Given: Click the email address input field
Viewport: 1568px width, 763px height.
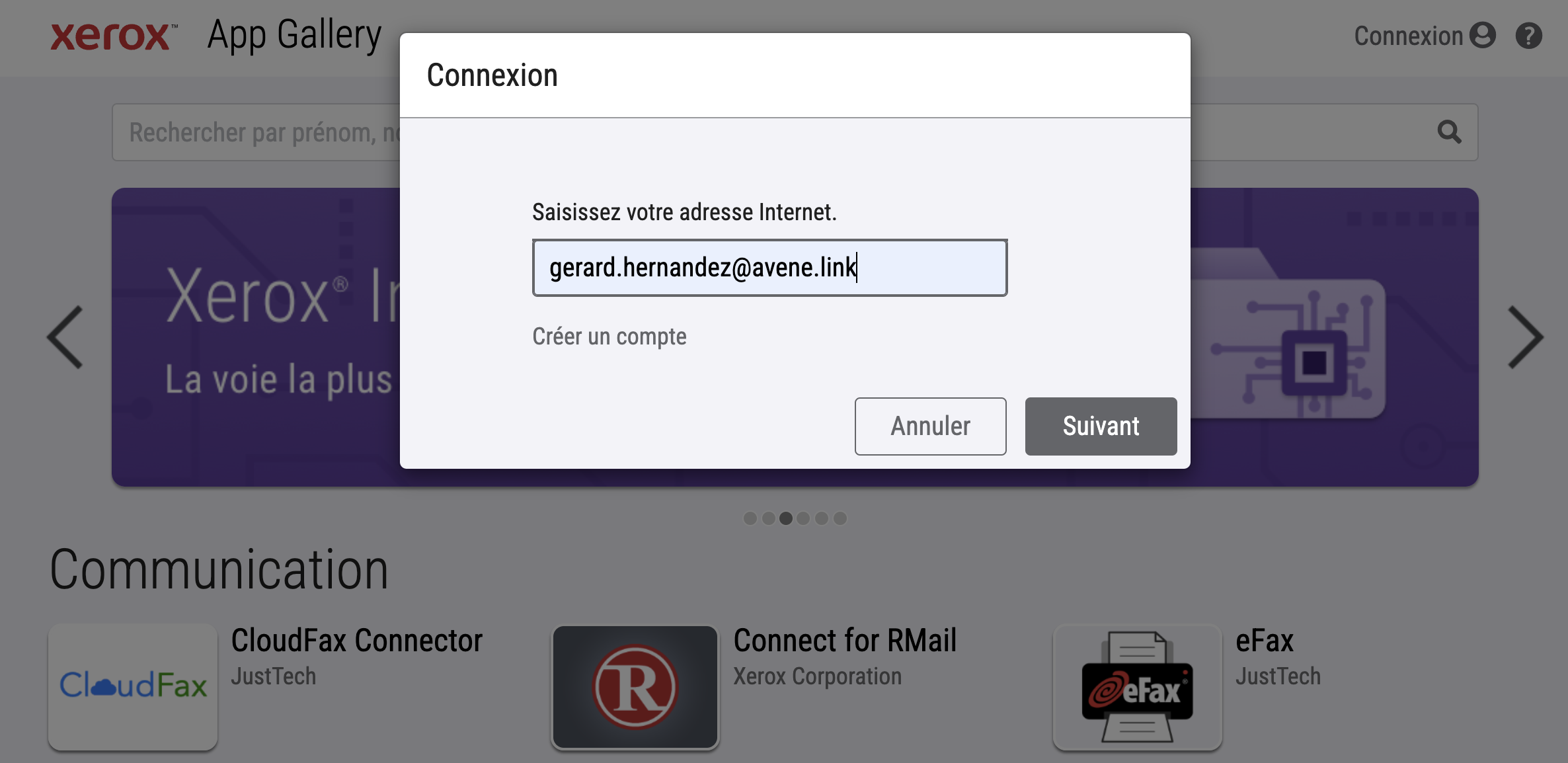Looking at the screenshot, I should click(x=769, y=268).
